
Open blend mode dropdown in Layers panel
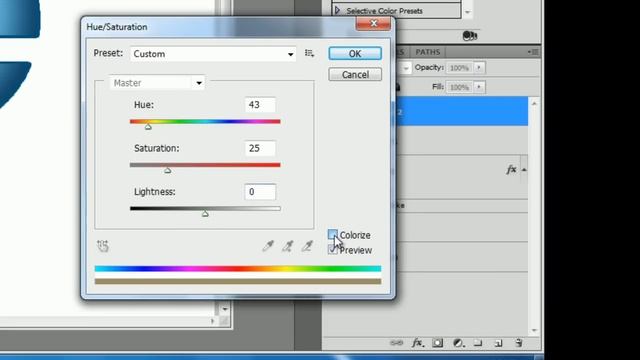(406, 68)
